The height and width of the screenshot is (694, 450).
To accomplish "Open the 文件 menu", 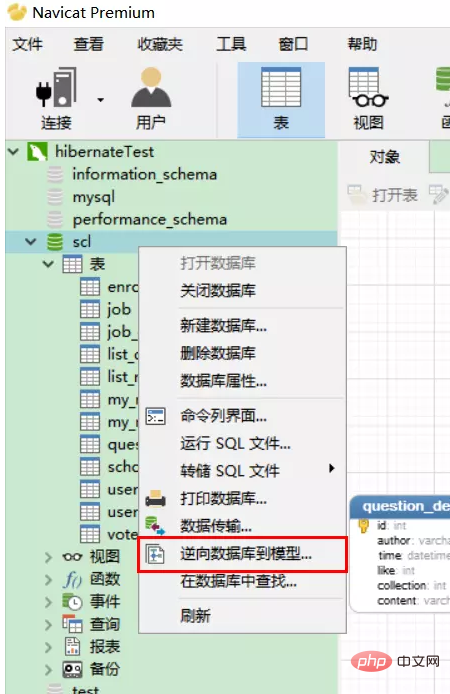I will click(27, 44).
